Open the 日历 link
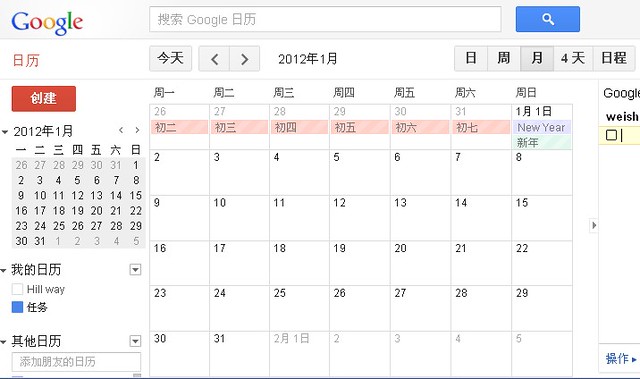 [26, 60]
